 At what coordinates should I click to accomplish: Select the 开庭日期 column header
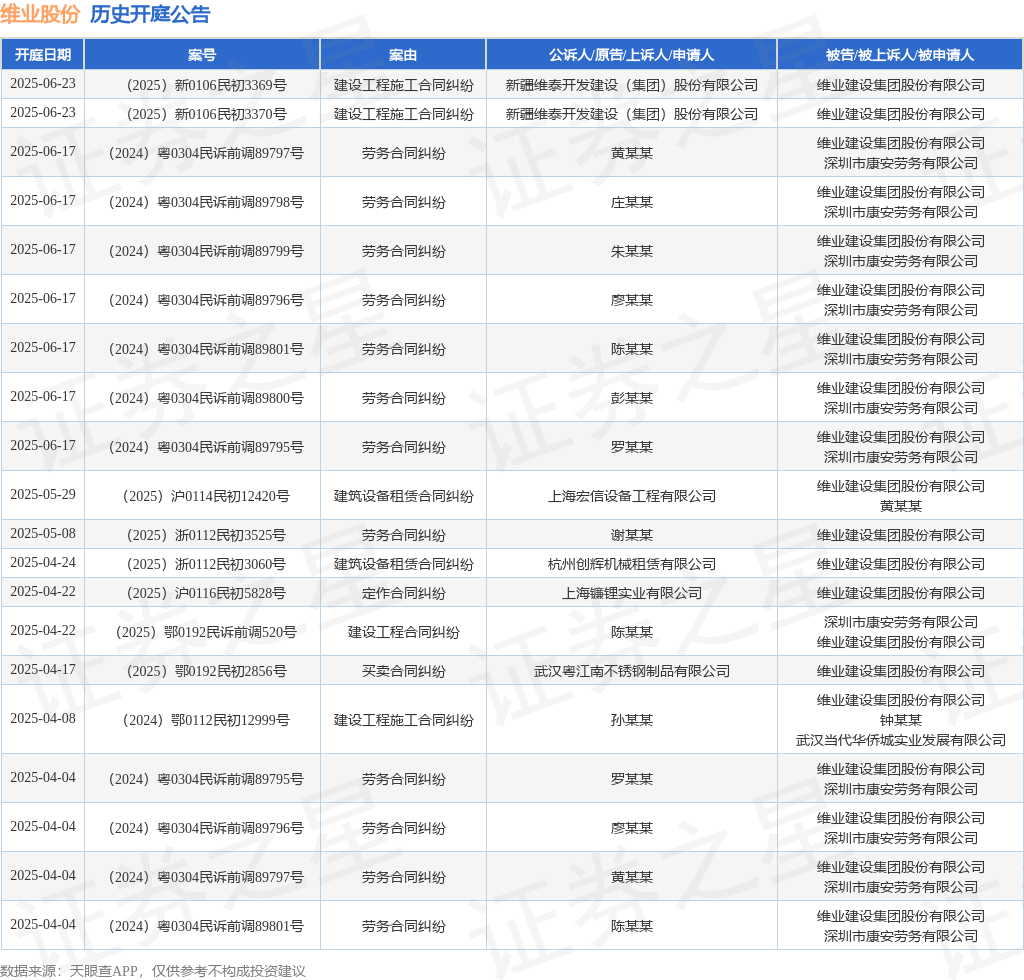click(x=43, y=55)
